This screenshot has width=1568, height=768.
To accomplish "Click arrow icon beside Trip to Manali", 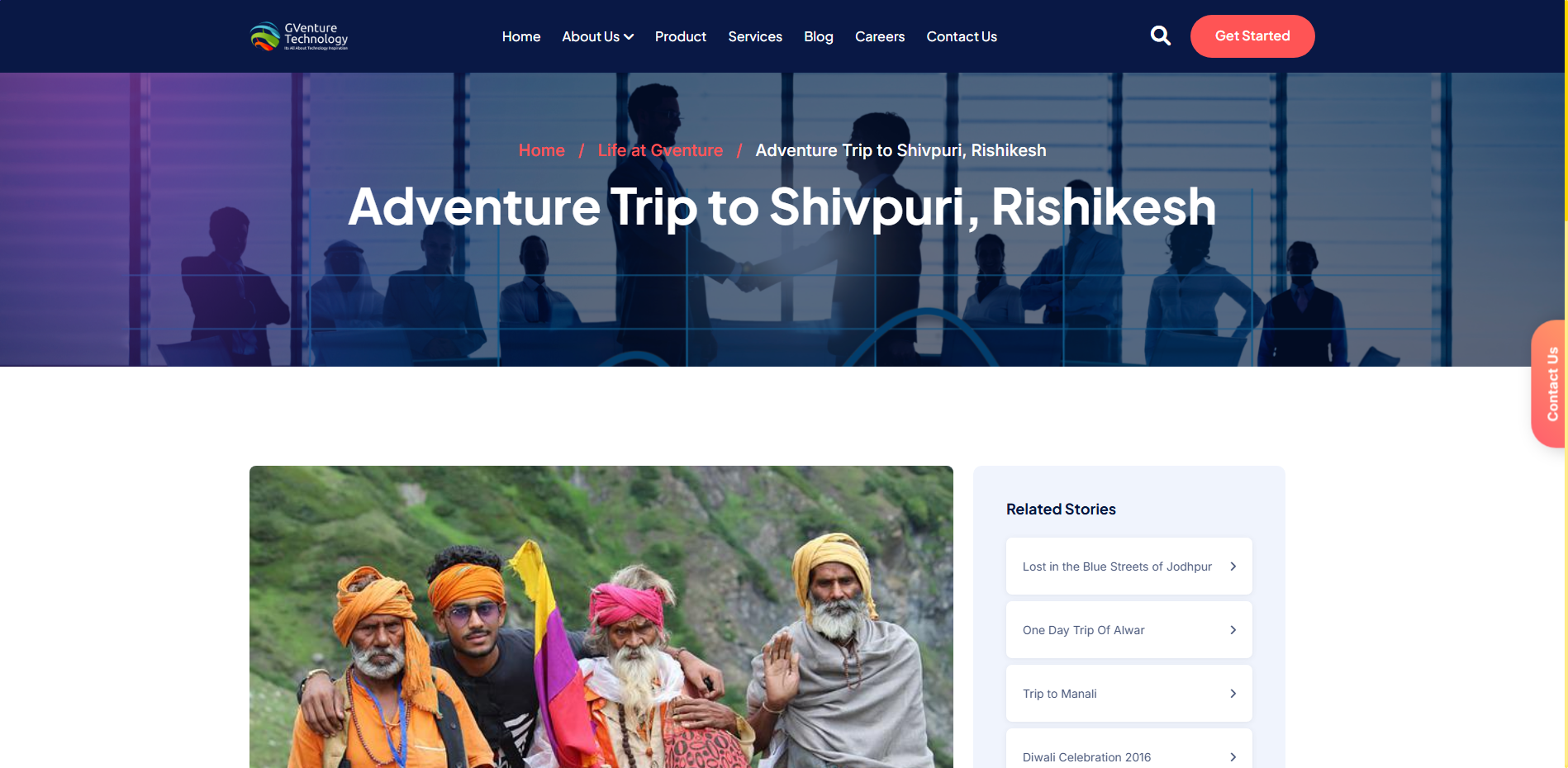I will [1233, 694].
